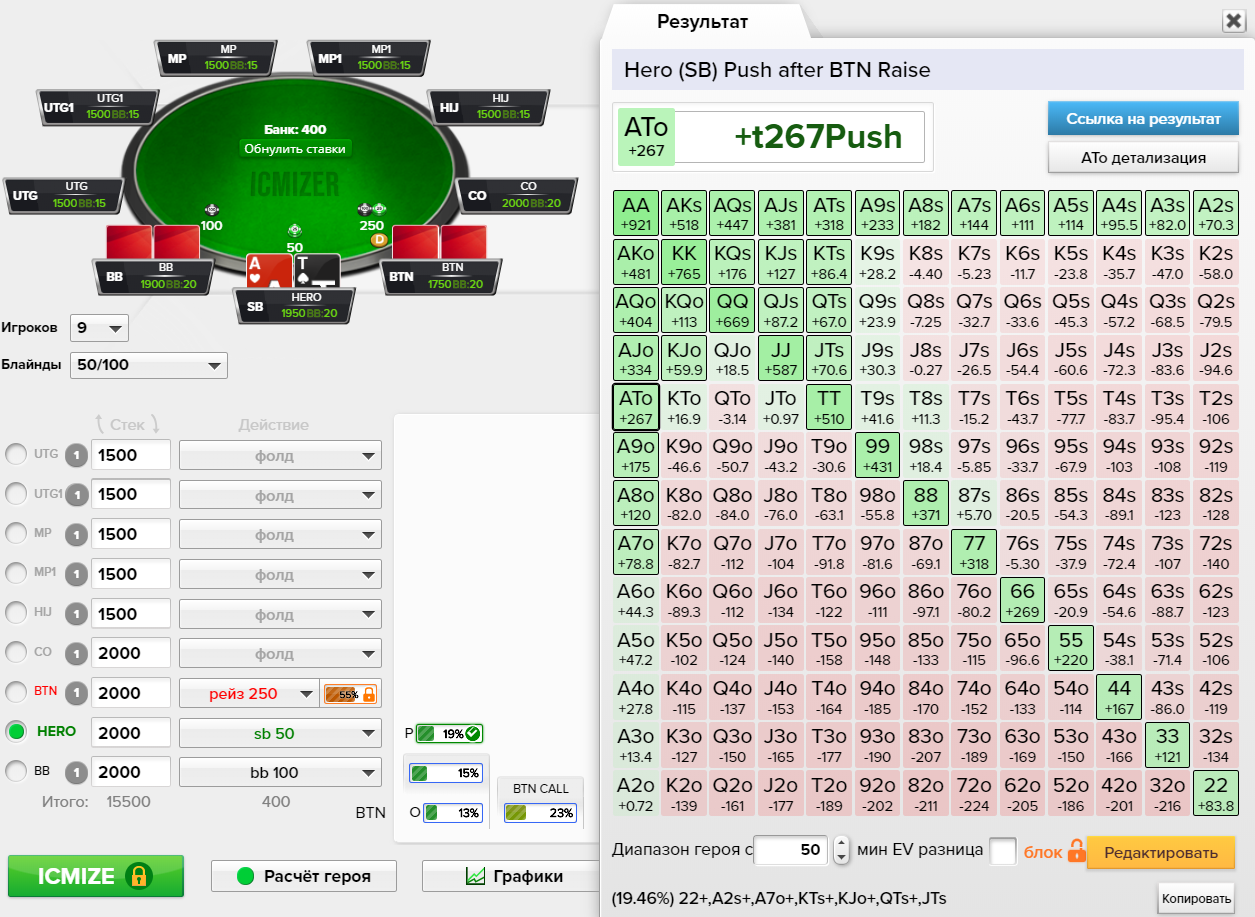The height and width of the screenshot is (917, 1255).
Task: Open the BTN рейз 250 action dropdown
Action: pyautogui.click(x=249, y=694)
